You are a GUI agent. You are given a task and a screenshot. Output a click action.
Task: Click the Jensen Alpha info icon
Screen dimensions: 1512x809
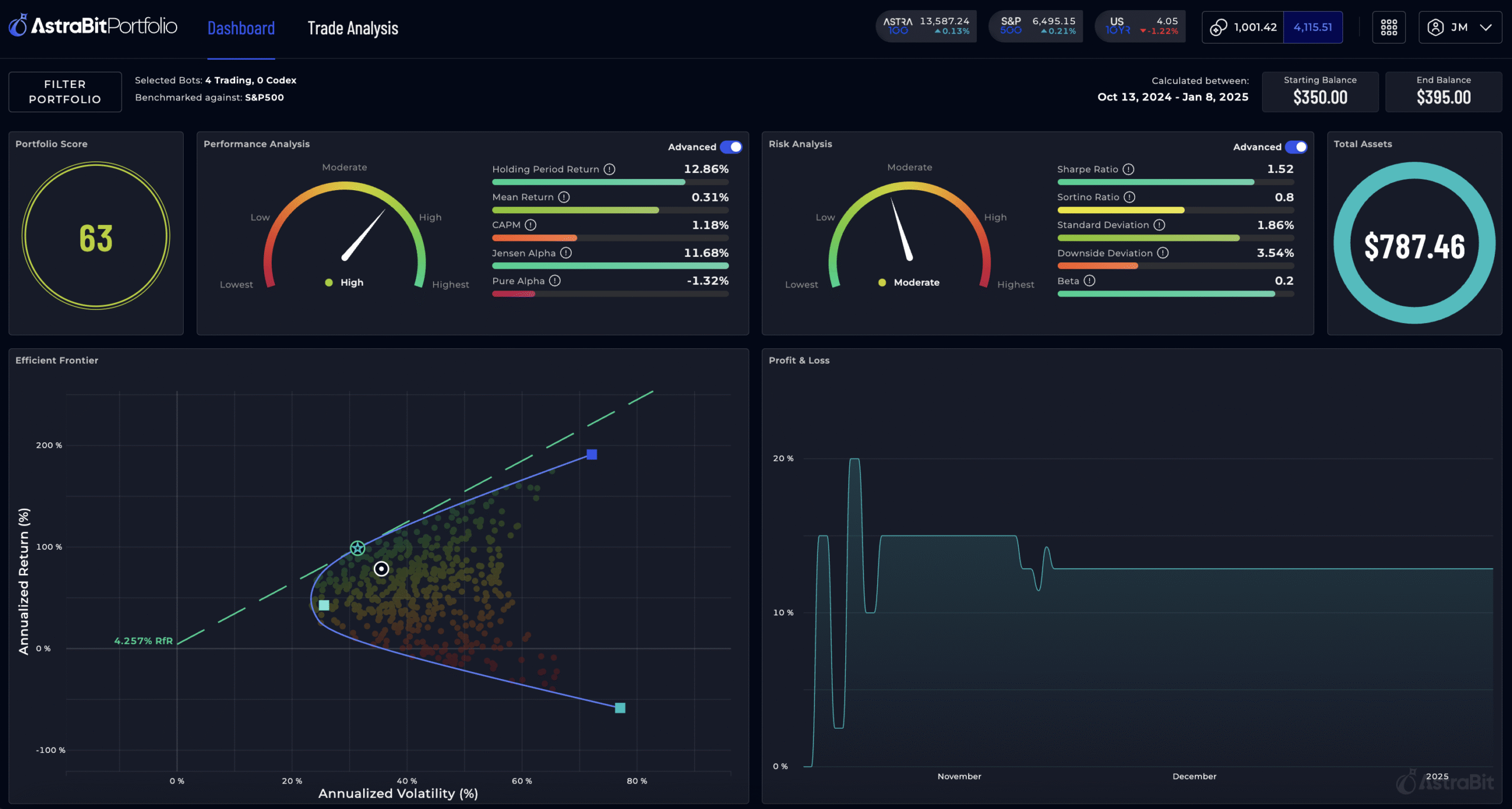pyautogui.click(x=566, y=253)
